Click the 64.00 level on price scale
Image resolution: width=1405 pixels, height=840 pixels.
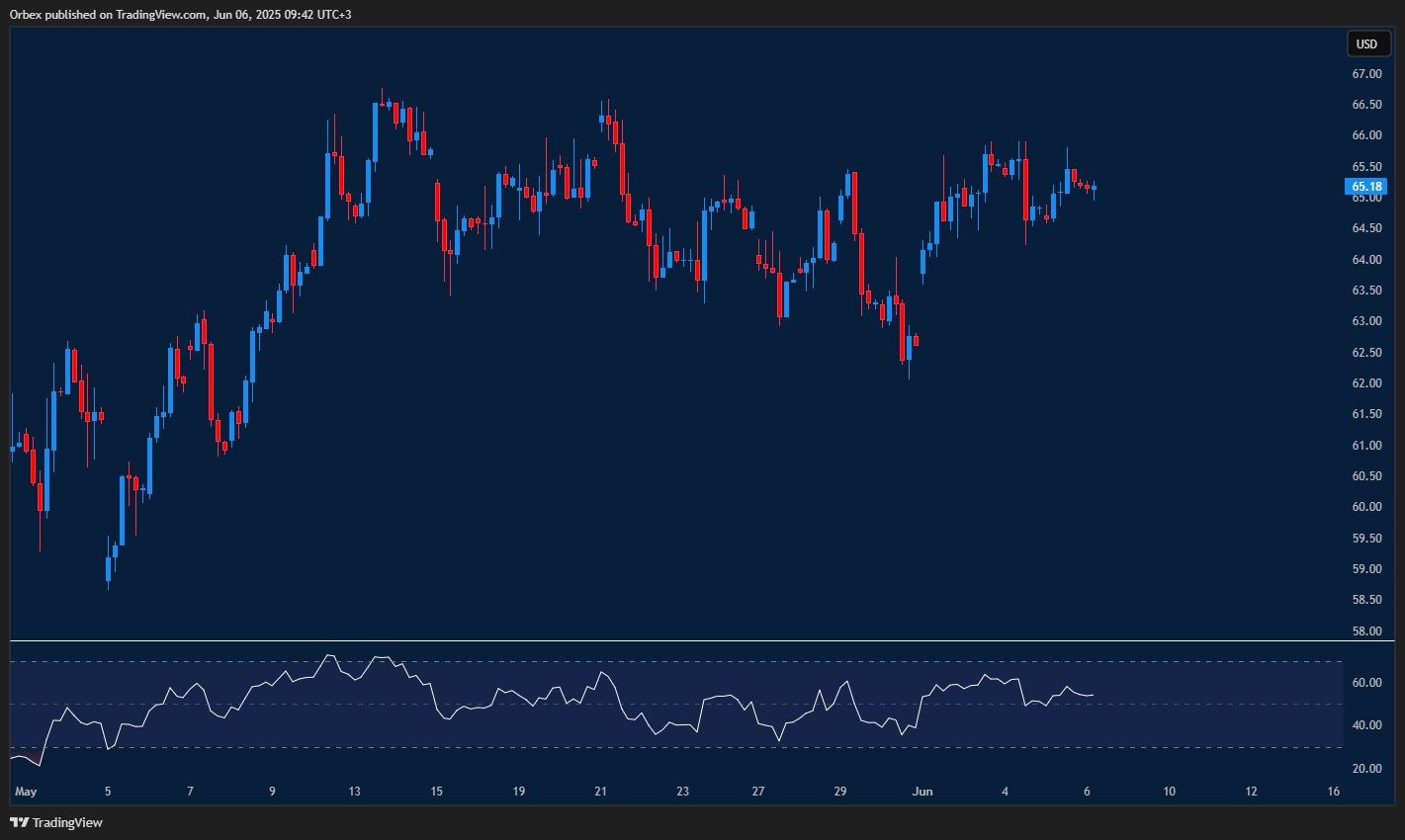[x=1366, y=260]
